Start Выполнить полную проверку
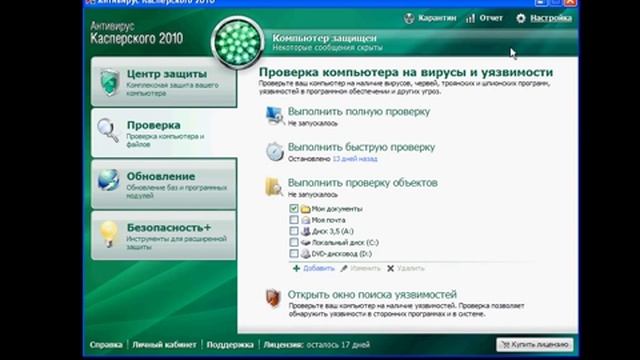Image resolution: width=640 pixels, height=360 pixels. [359, 111]
